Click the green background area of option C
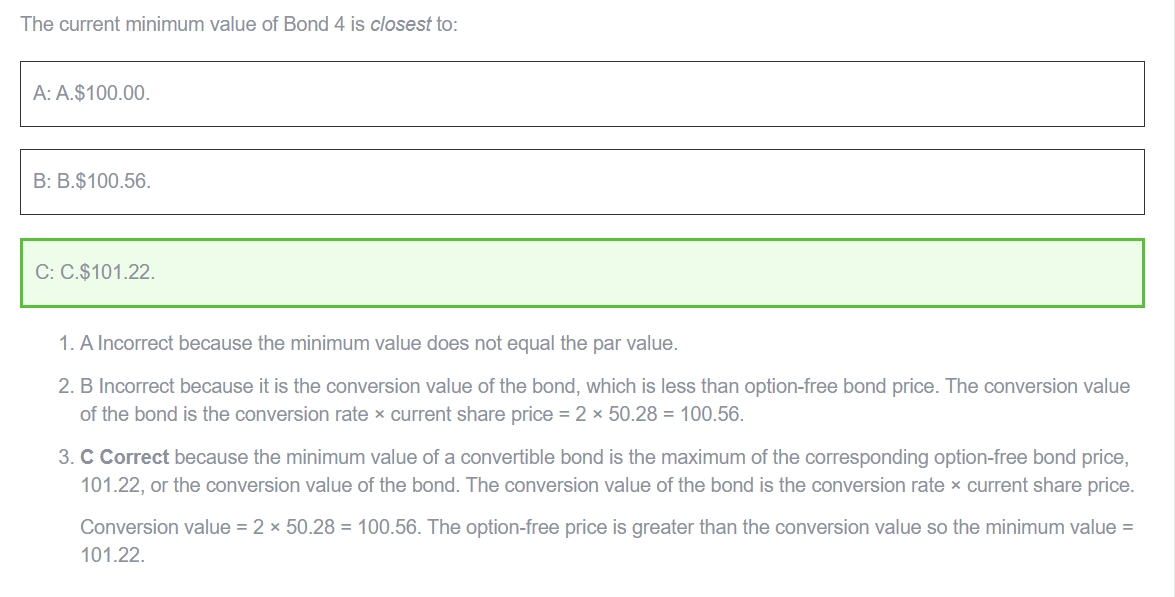Image resolution: width=1175 pixels, height=597 pixels. tap(749, 273)
